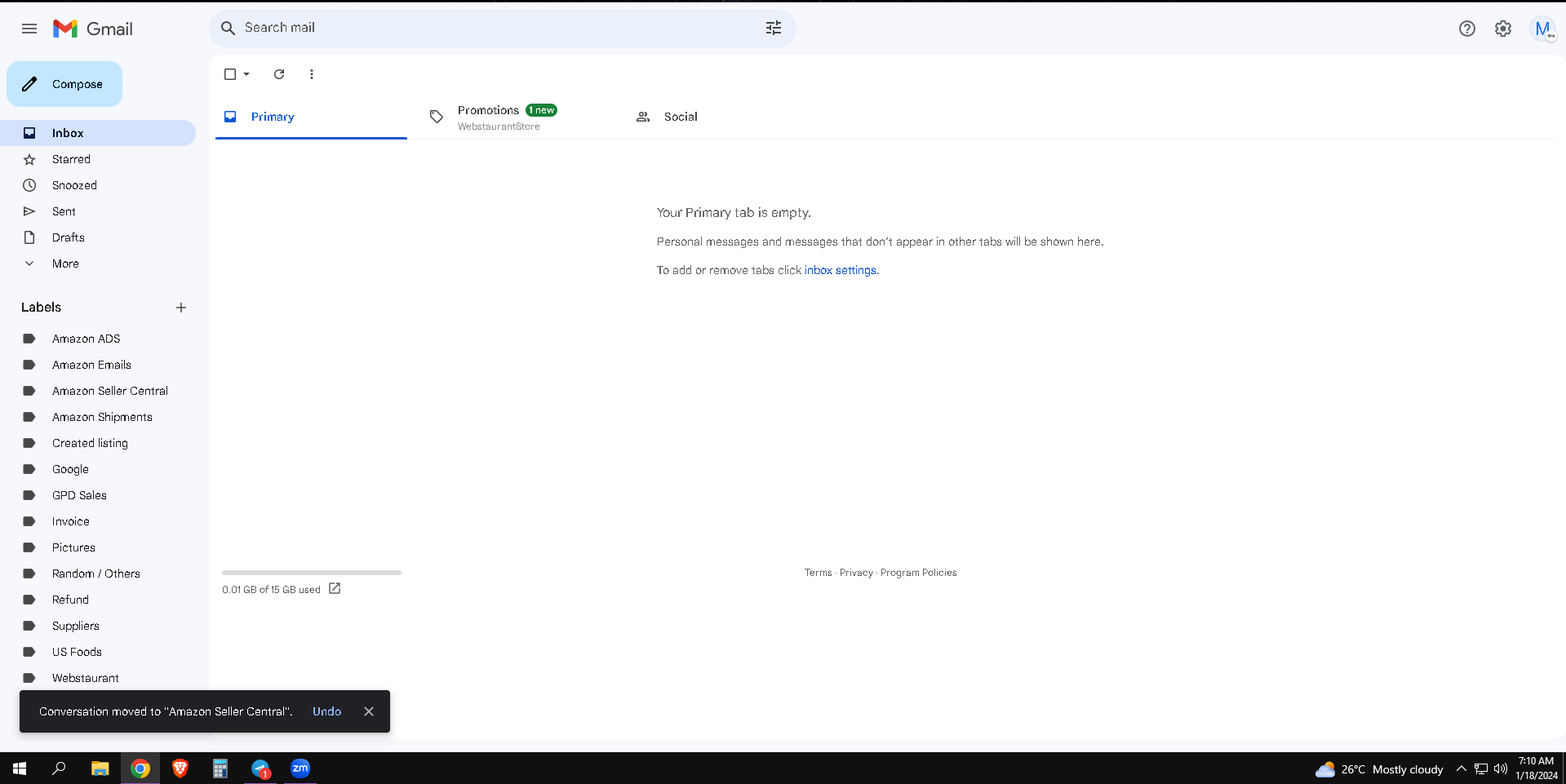Click Undo in the notification
Screen dimensions: 1566x784
tap(326, 711)
